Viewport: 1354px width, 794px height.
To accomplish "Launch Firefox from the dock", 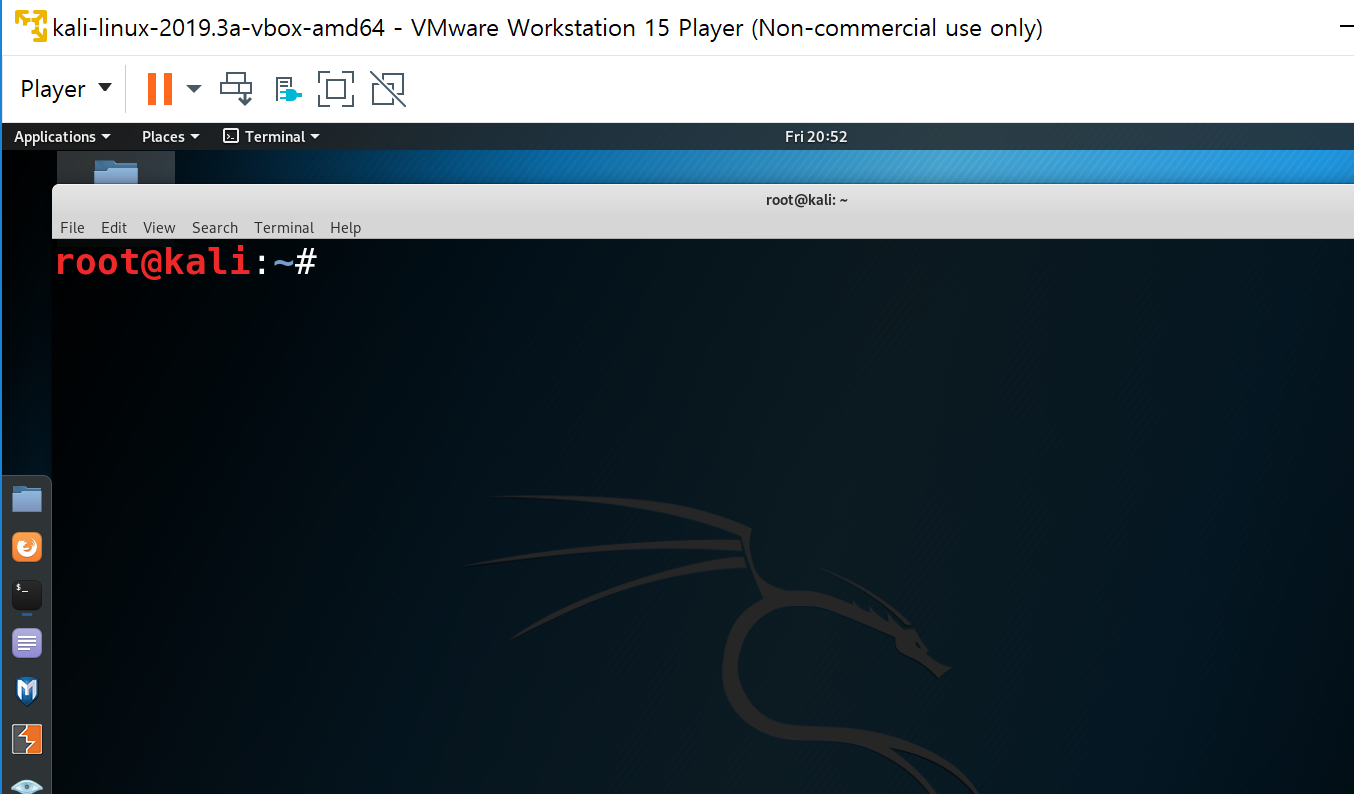I will coord(27,547).
